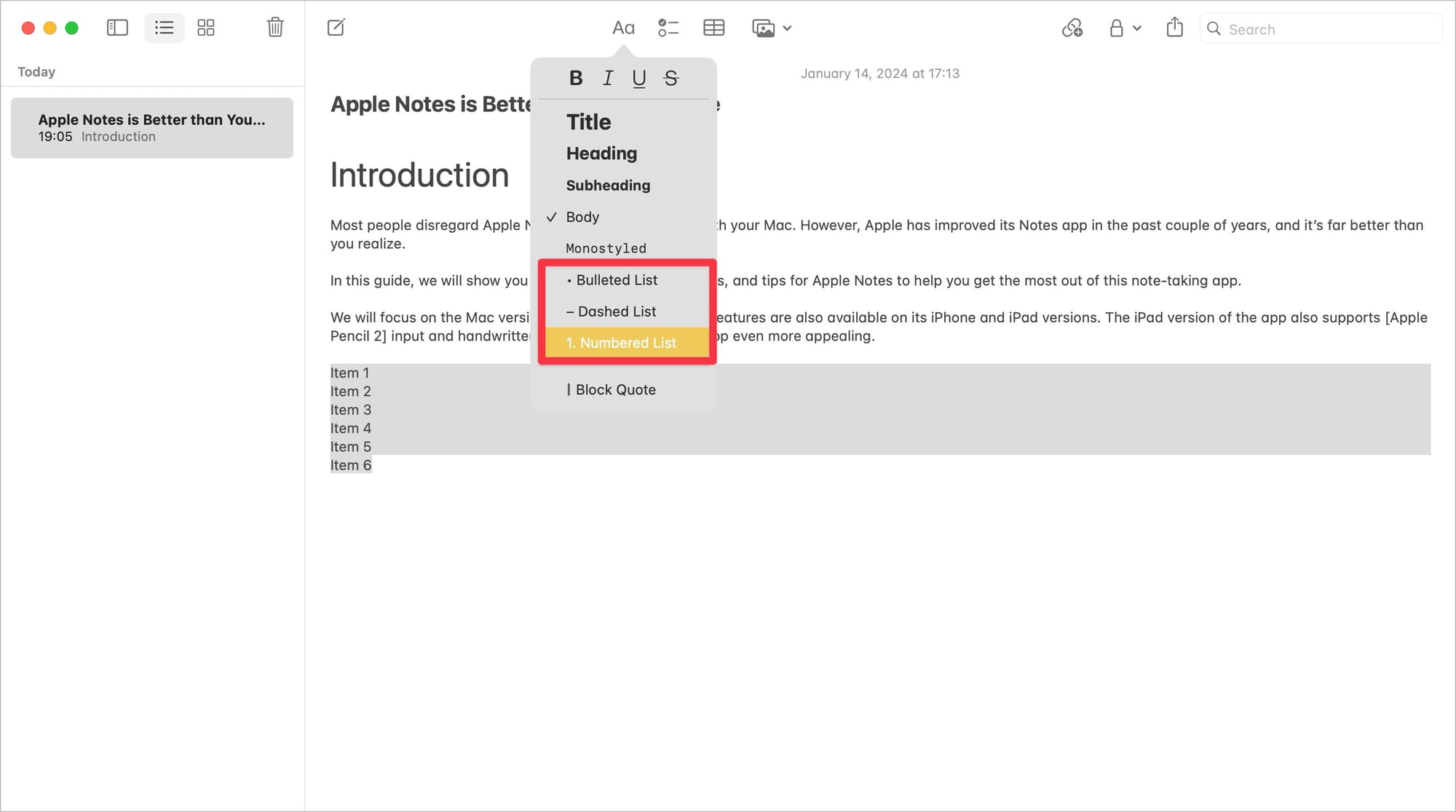Image resolution: width=1456 pixels, height=812 pixels.
Task: Add a table with table icon
Action: (x=713, y=28)
